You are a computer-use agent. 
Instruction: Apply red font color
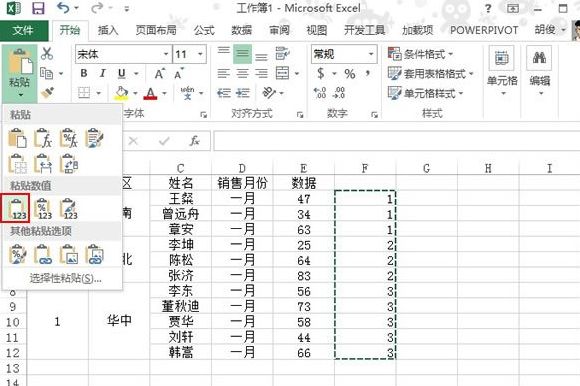point(151,93)
